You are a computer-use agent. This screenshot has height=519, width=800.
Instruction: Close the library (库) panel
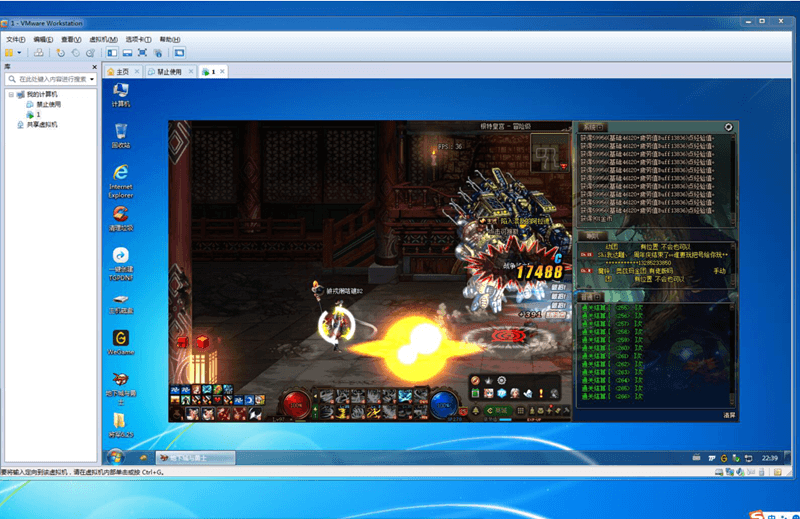(94, 67)
